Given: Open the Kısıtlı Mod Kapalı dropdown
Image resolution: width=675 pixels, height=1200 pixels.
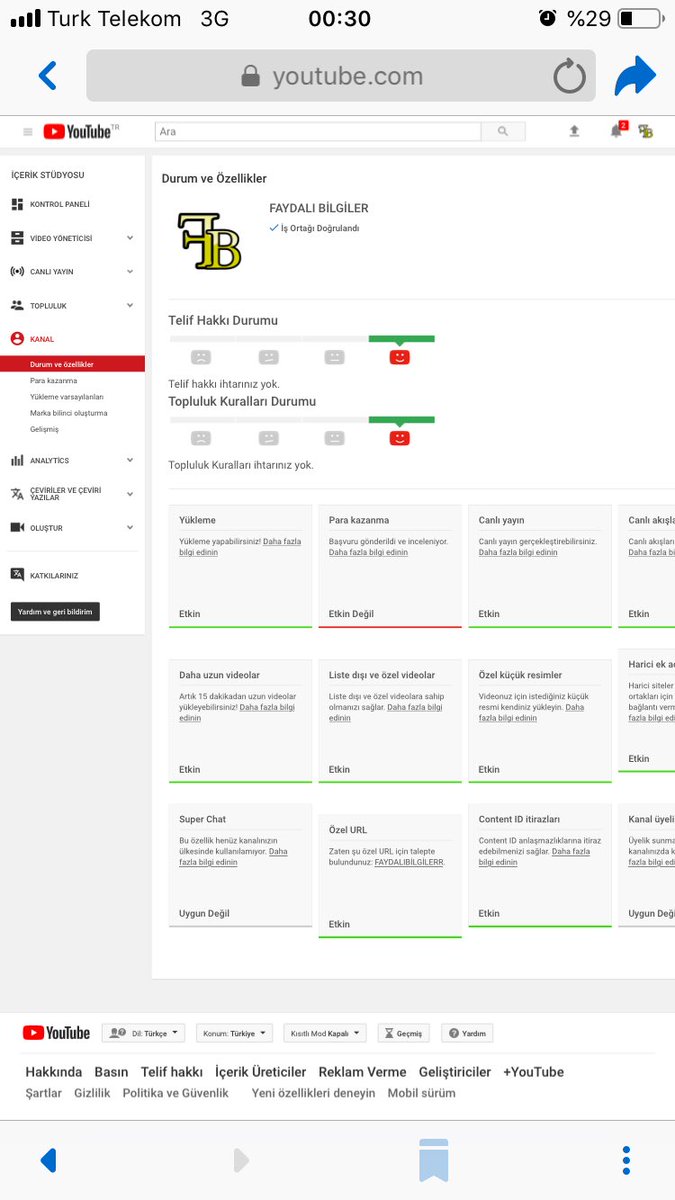Looking at the screenshot, I should point(325,1033).
